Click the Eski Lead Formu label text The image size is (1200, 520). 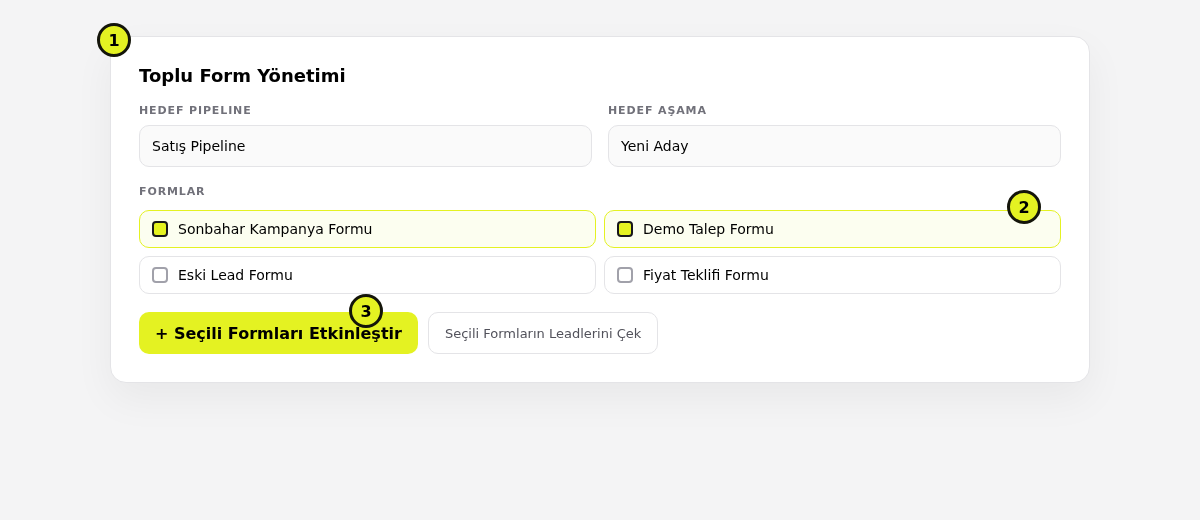click(235, 275)
